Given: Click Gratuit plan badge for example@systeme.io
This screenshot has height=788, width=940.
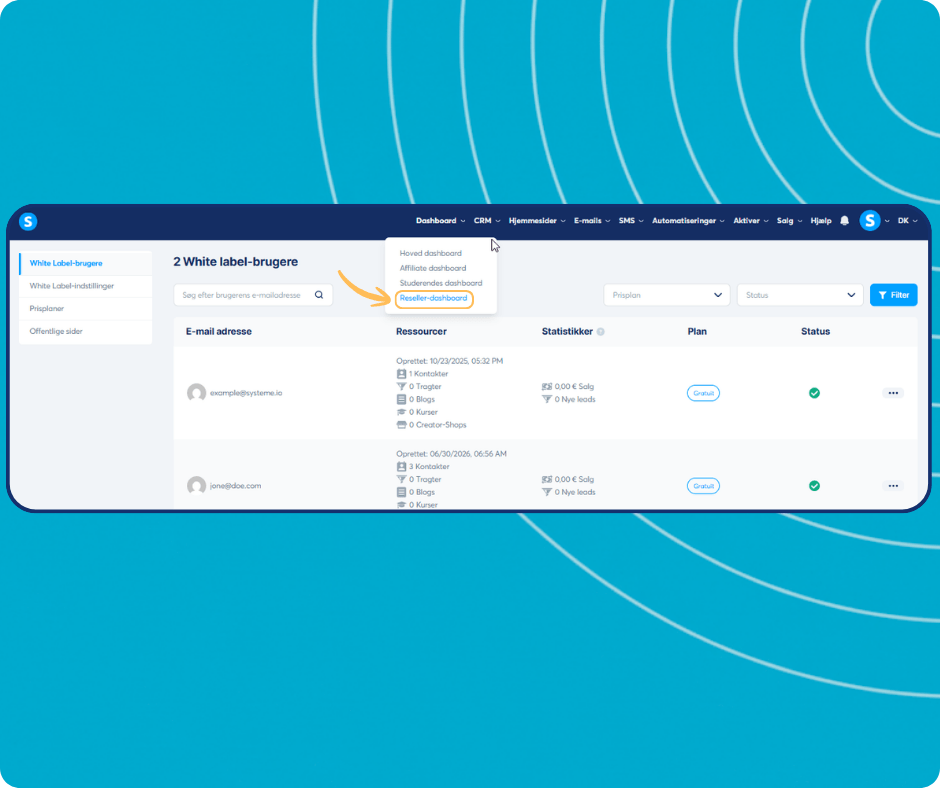Looking at the screenshot, I should click(x=703, y=393).
